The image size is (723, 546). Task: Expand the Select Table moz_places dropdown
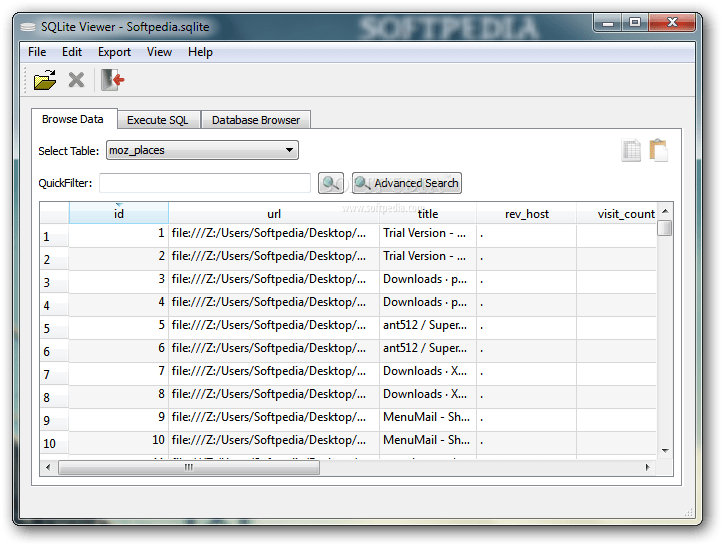click(x=202, y=150)
